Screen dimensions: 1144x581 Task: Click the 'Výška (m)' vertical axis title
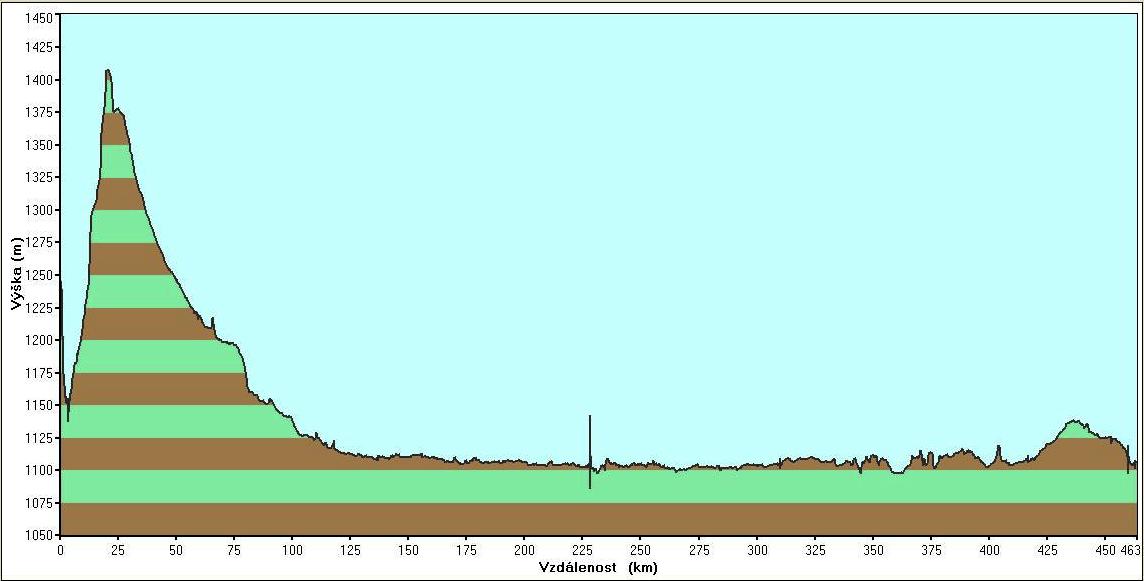tap(16, 274)
